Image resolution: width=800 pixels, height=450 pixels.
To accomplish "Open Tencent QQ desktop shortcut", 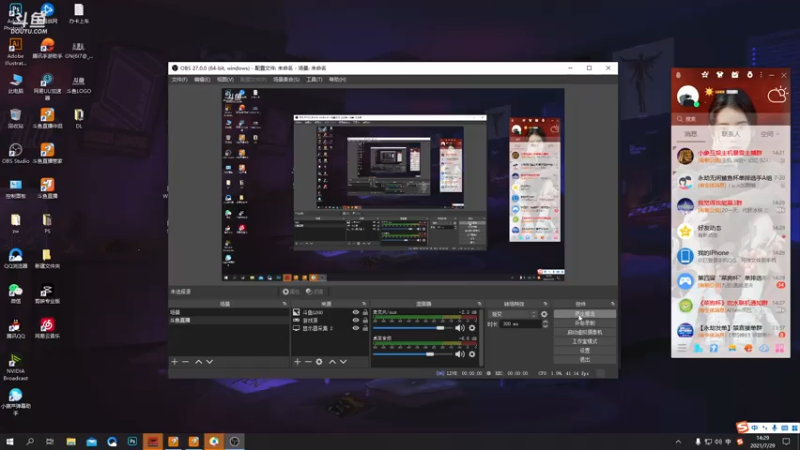I will point(15,328).
